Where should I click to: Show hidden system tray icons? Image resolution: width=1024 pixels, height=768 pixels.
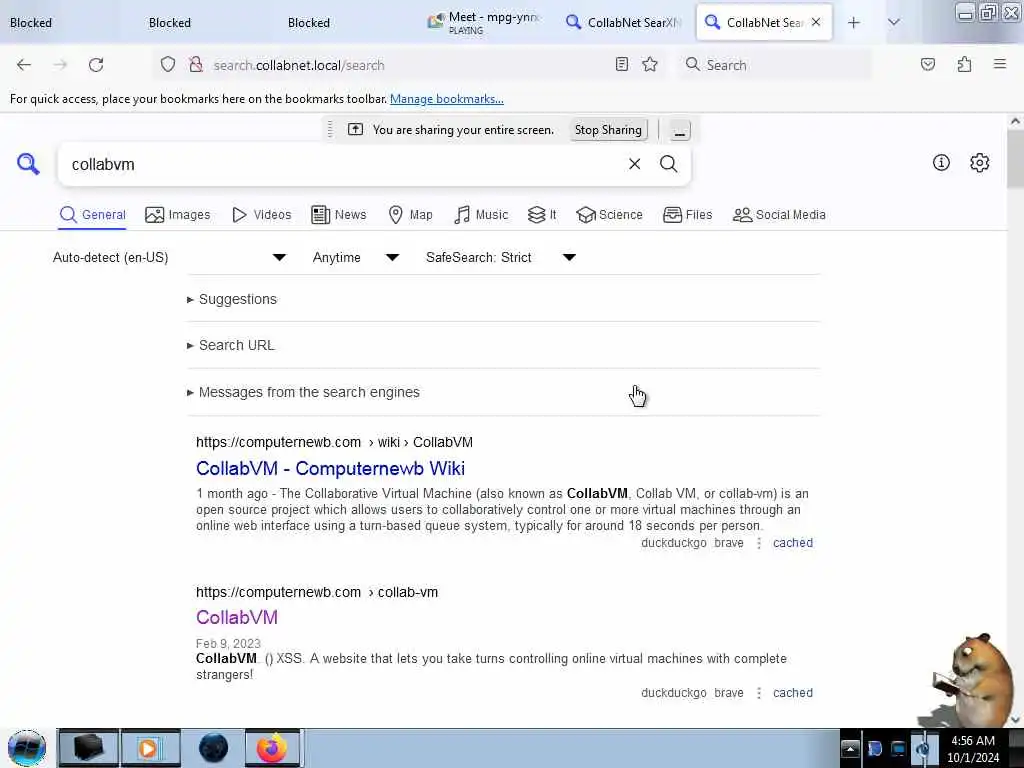tap(850, 748)
